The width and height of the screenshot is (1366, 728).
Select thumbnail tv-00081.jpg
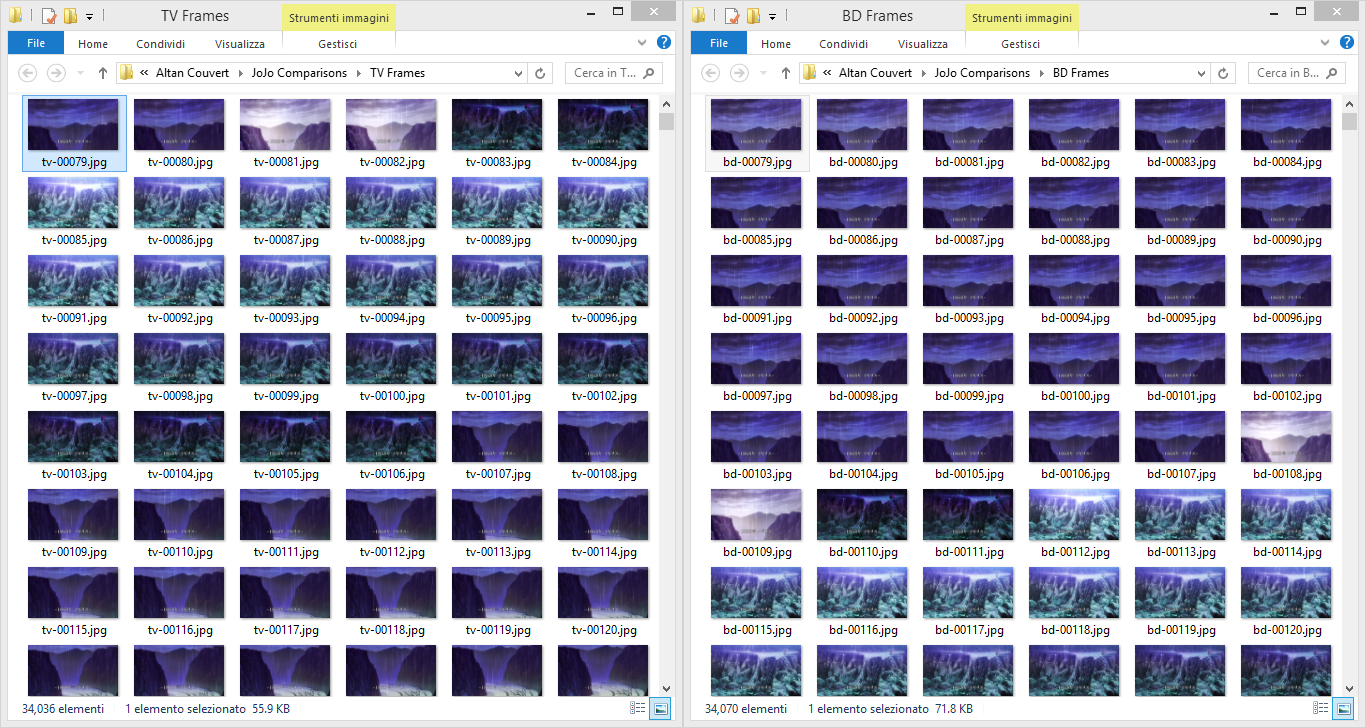click(x=285, y=125)
